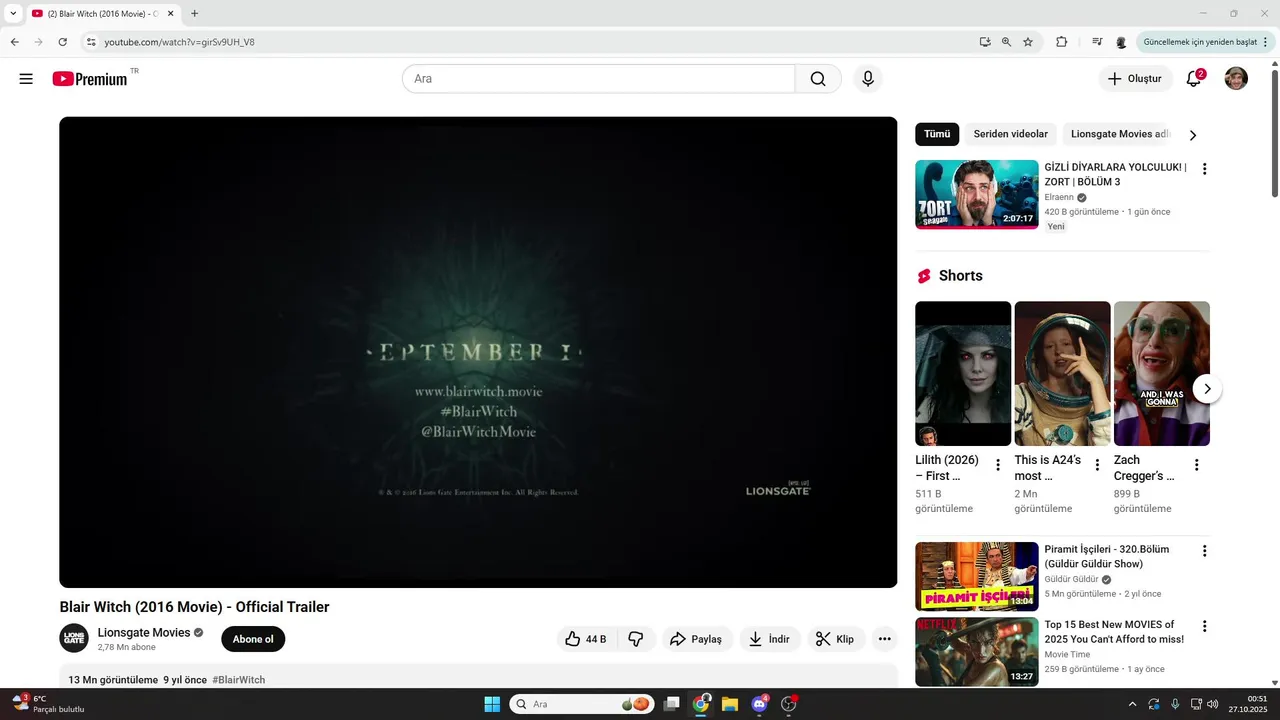Image resolution: width=1280 pixels, height=720 pixels.
Task: Open account avatar menu on YouTube
Action: click(1236, 79)
